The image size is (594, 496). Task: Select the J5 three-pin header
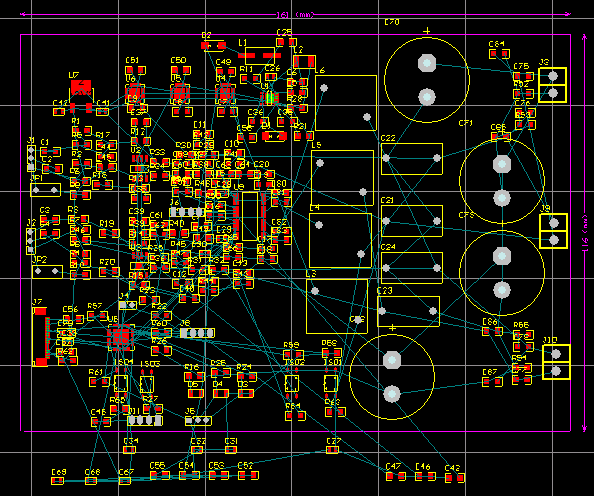(198, 420)
